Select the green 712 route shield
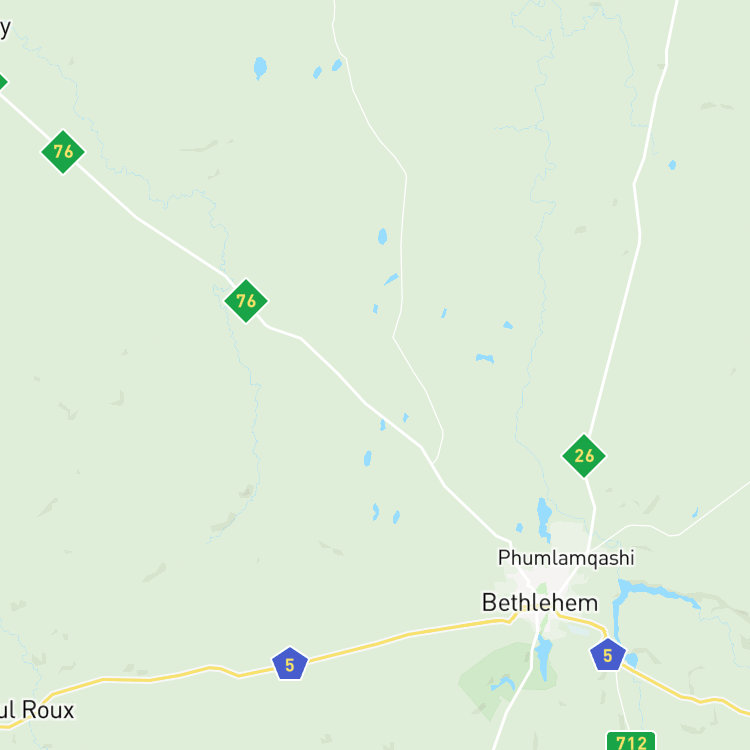The width and height of the screenshot is (750, 750). coord(631,741)
